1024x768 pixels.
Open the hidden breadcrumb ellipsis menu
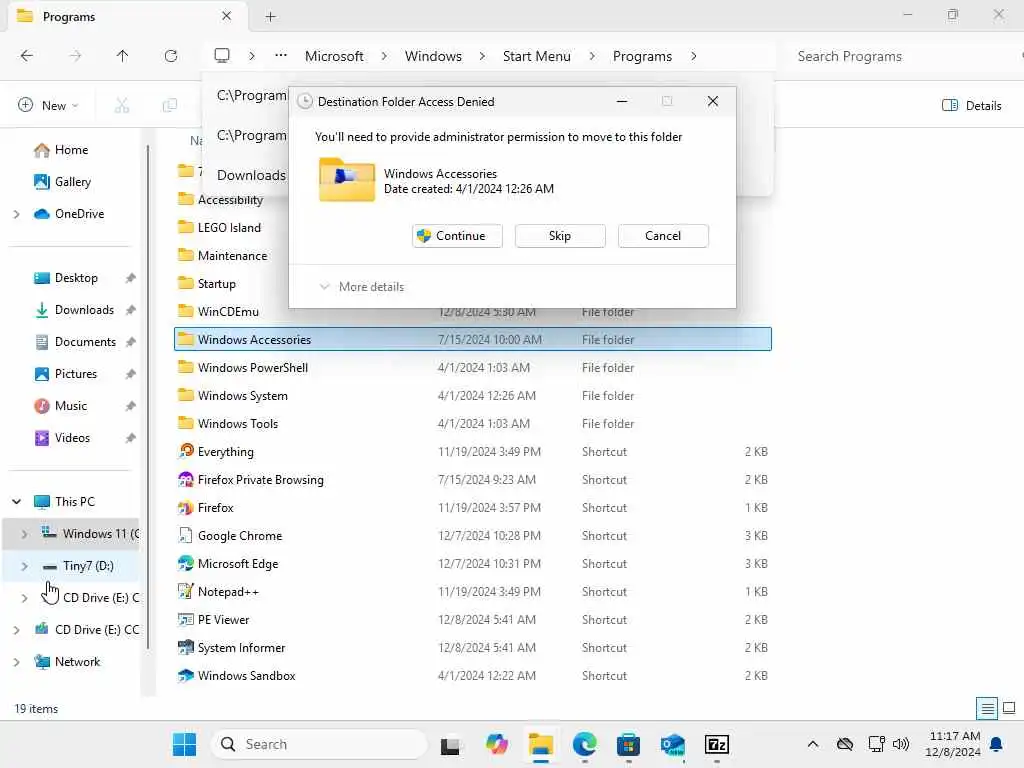[x=281, y=56]
